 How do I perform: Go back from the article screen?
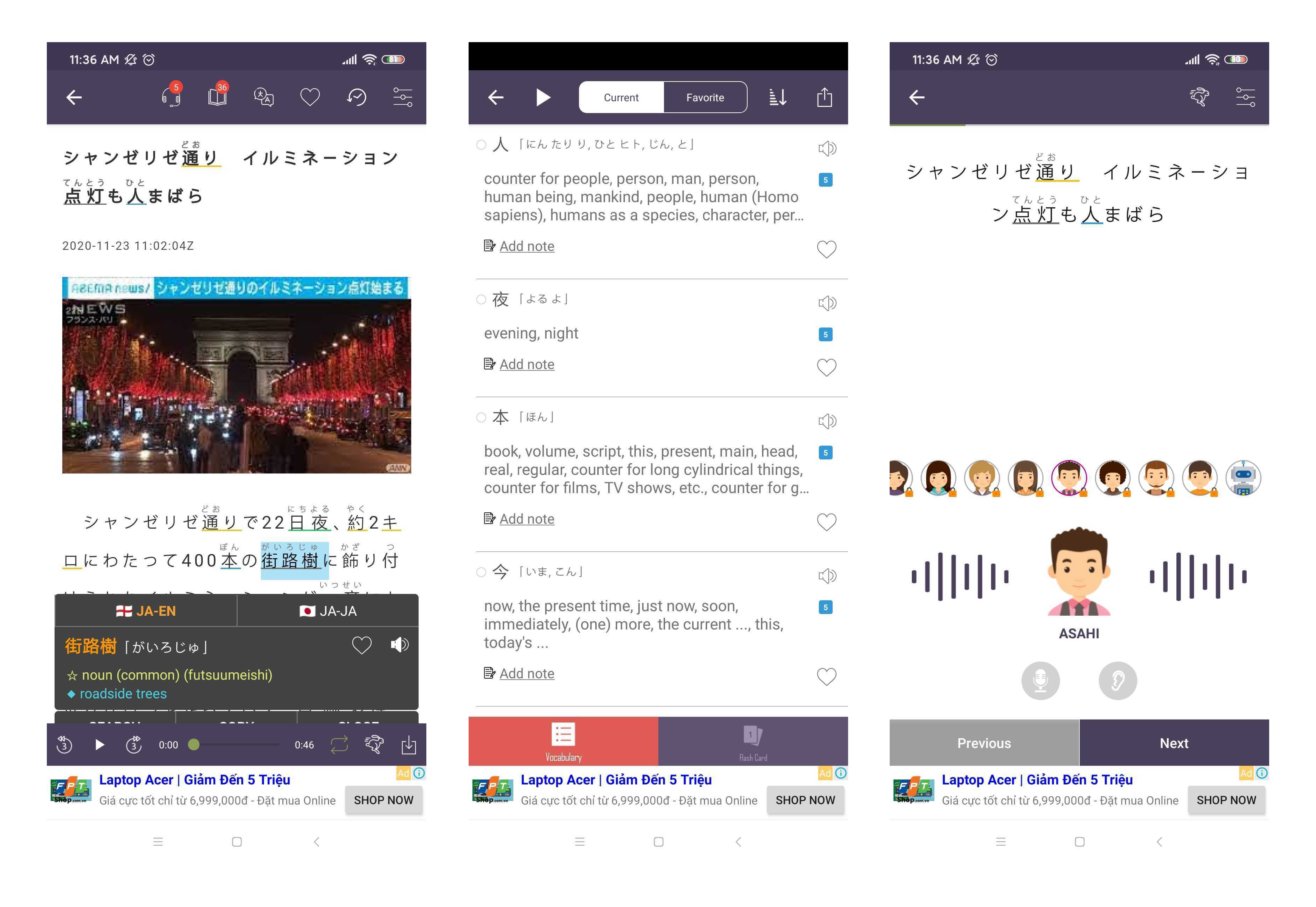pos(74,98)
